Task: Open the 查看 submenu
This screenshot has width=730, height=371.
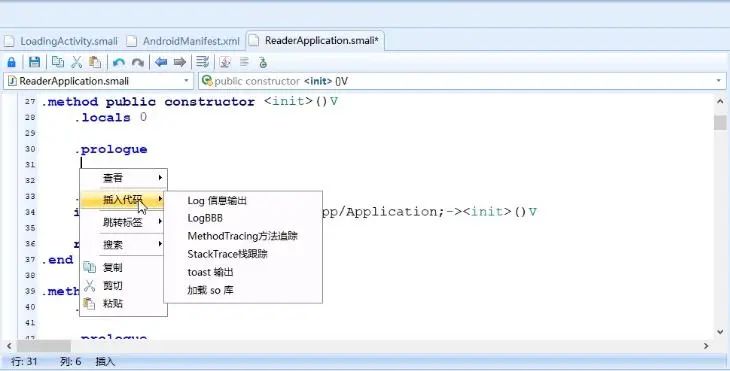Action: pos(123,178)
